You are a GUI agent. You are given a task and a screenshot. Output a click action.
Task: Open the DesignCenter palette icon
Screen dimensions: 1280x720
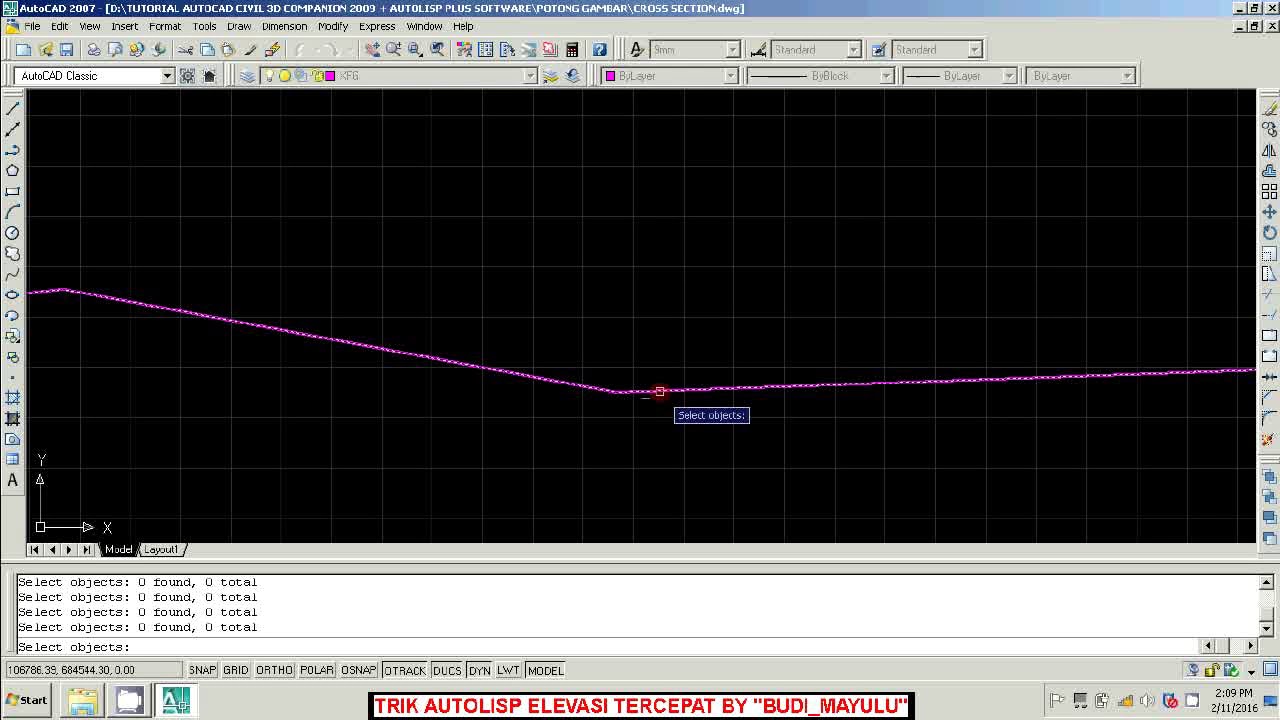pos(485,49)
